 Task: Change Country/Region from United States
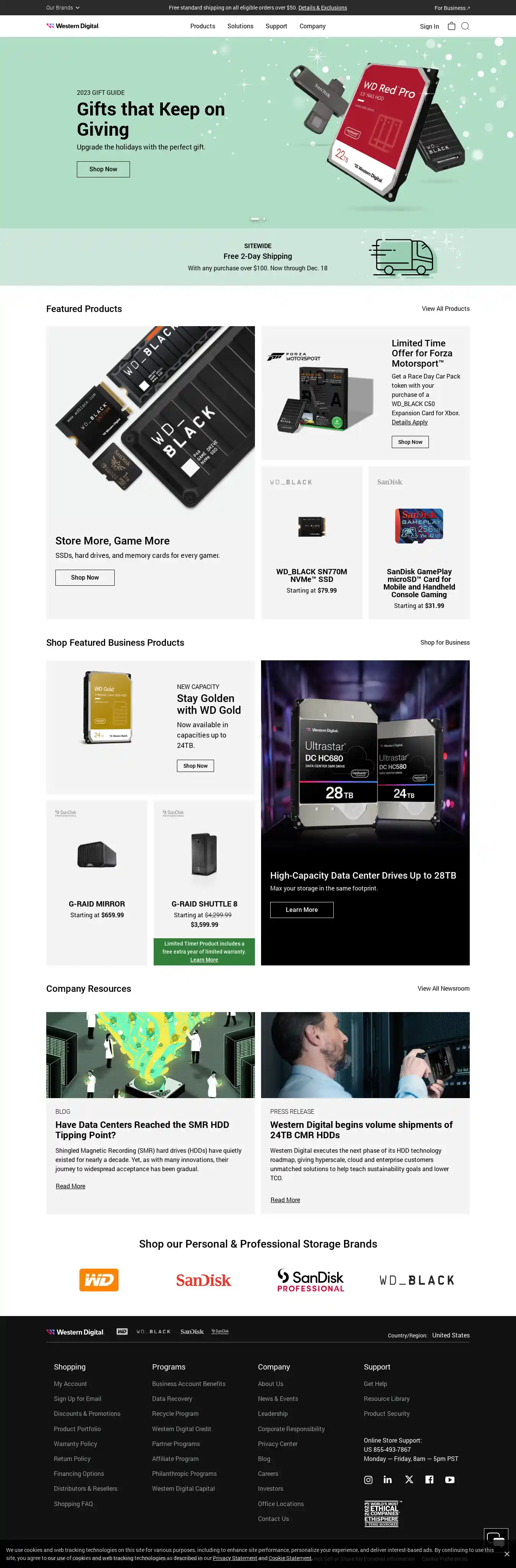click(451, 1336)
